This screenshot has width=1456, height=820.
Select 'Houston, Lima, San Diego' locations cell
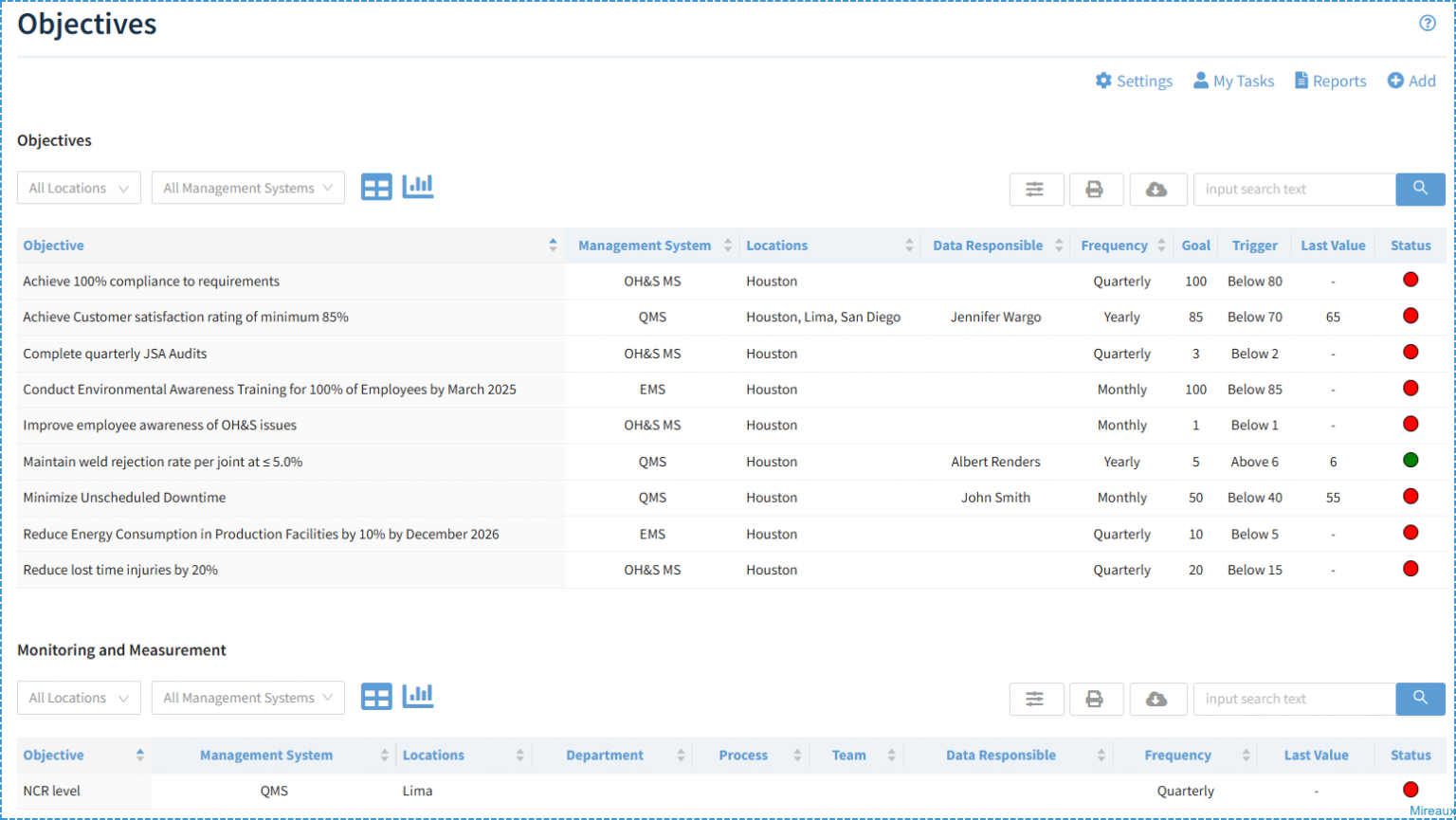click(823, 318)
